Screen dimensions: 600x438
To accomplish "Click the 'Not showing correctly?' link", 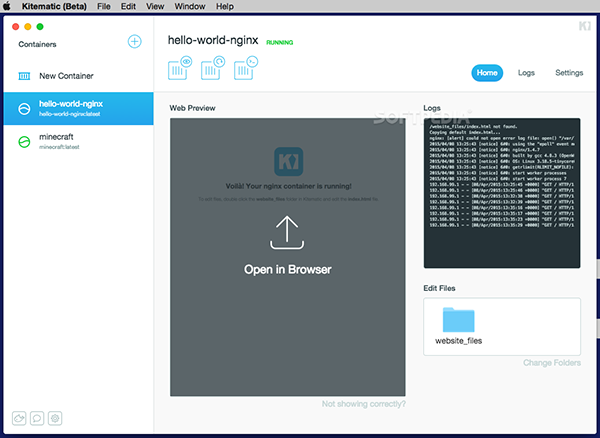I will (363, 404).
